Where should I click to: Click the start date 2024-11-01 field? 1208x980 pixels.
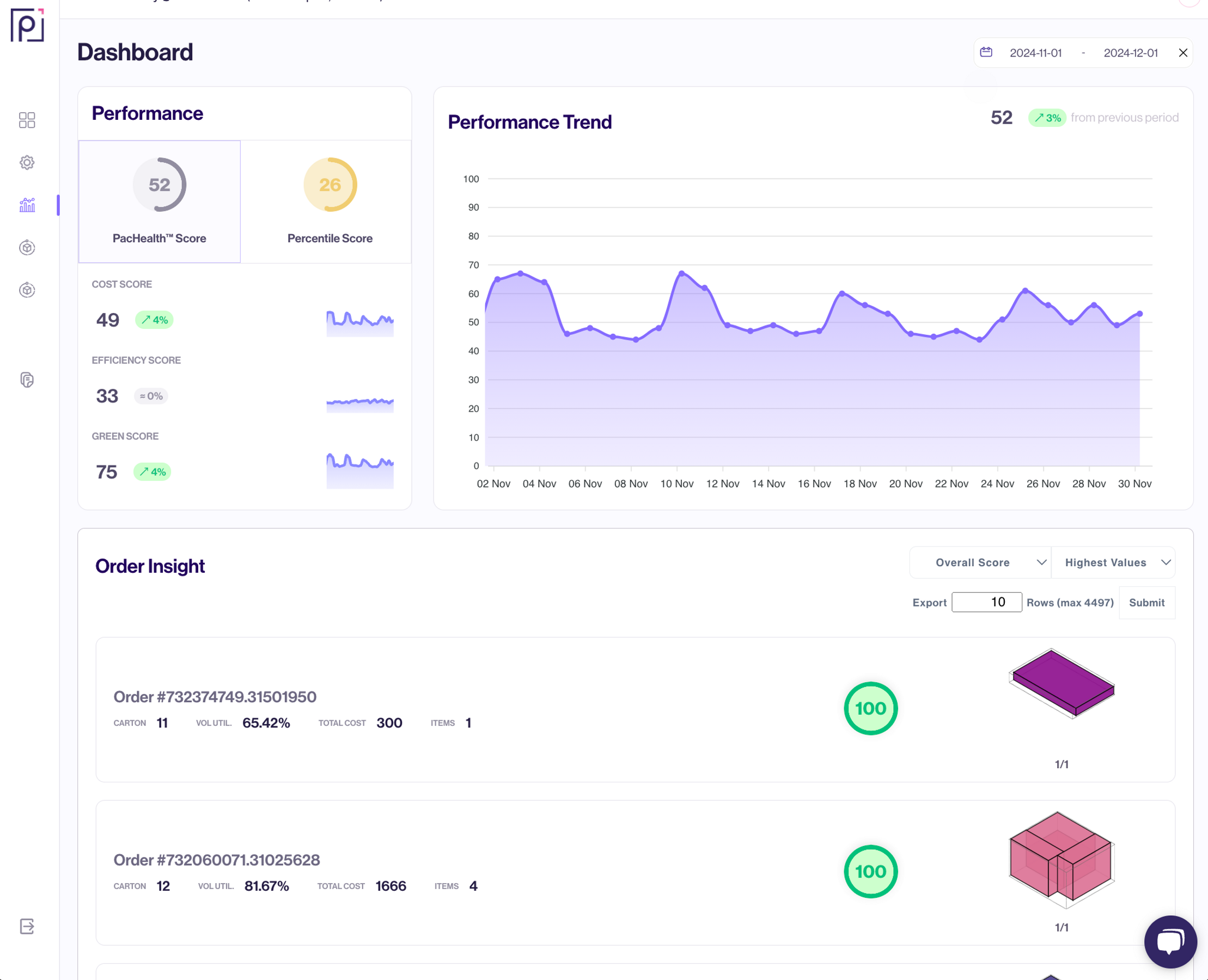pyautogui.click(x=1036, y=53)
